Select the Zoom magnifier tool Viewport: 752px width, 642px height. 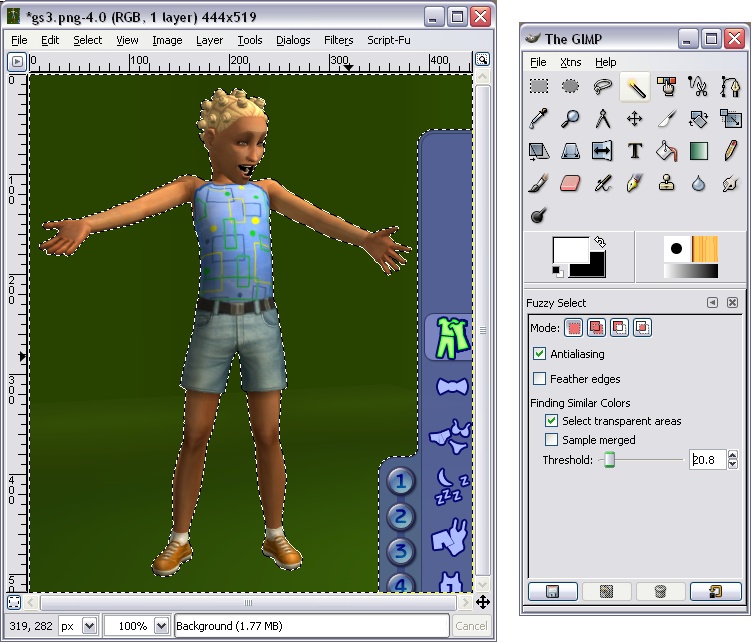pyautogui.click(x=571, y=119)
